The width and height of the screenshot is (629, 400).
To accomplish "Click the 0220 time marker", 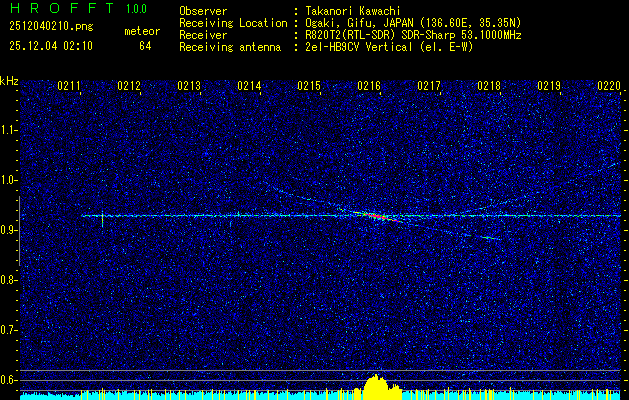I will tap(609, 85).
